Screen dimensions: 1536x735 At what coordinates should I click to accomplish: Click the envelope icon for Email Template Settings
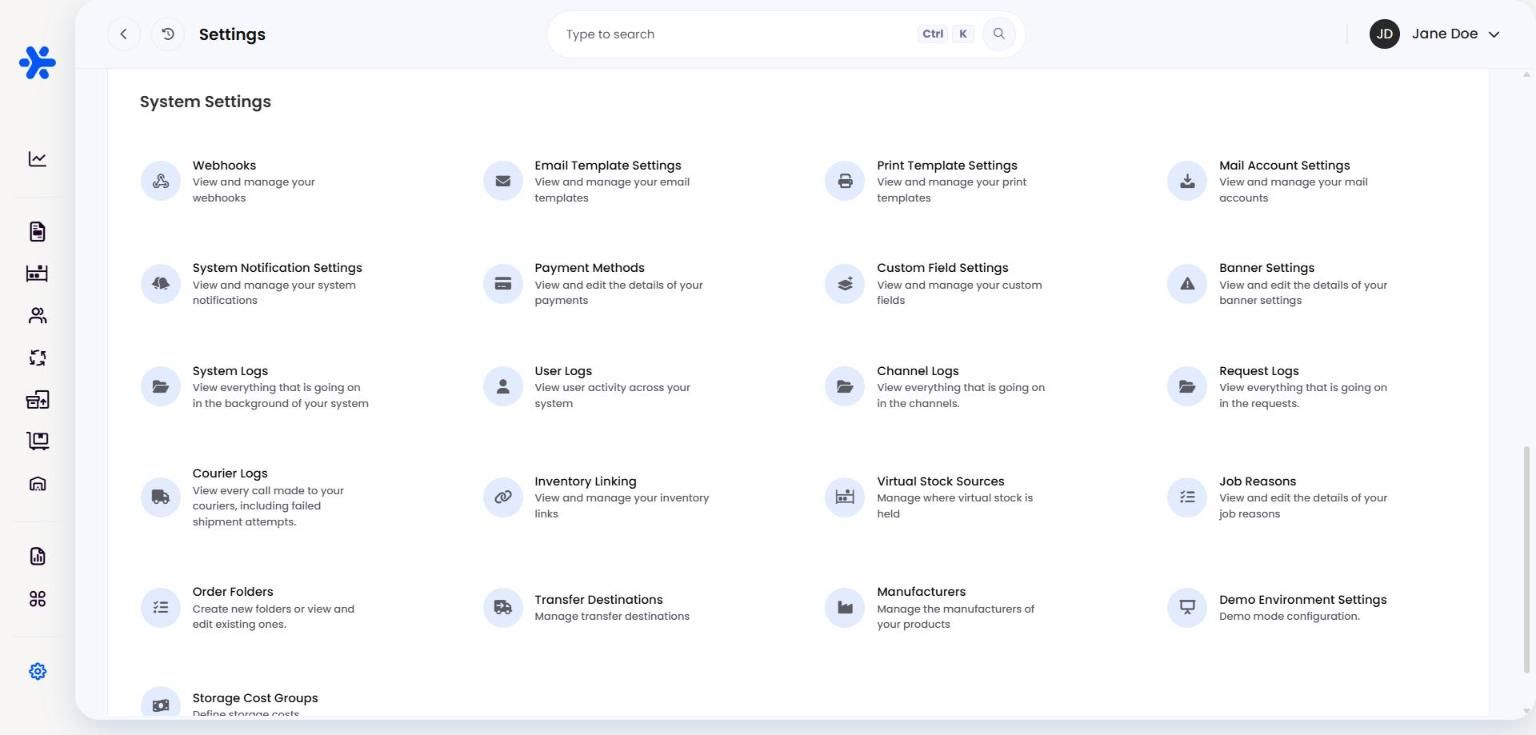(x=503, y=181)
